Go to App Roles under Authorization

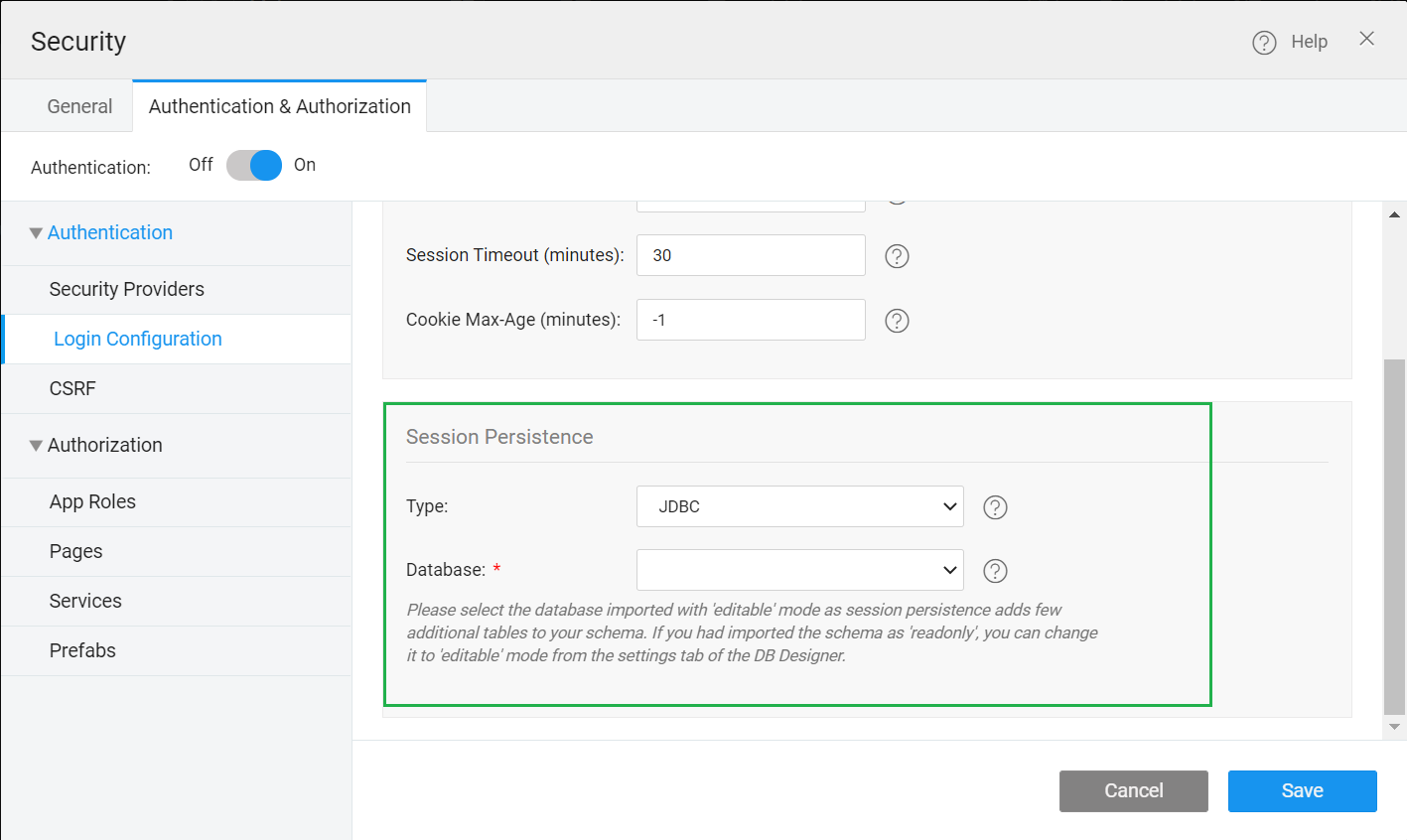click(92, 501)
